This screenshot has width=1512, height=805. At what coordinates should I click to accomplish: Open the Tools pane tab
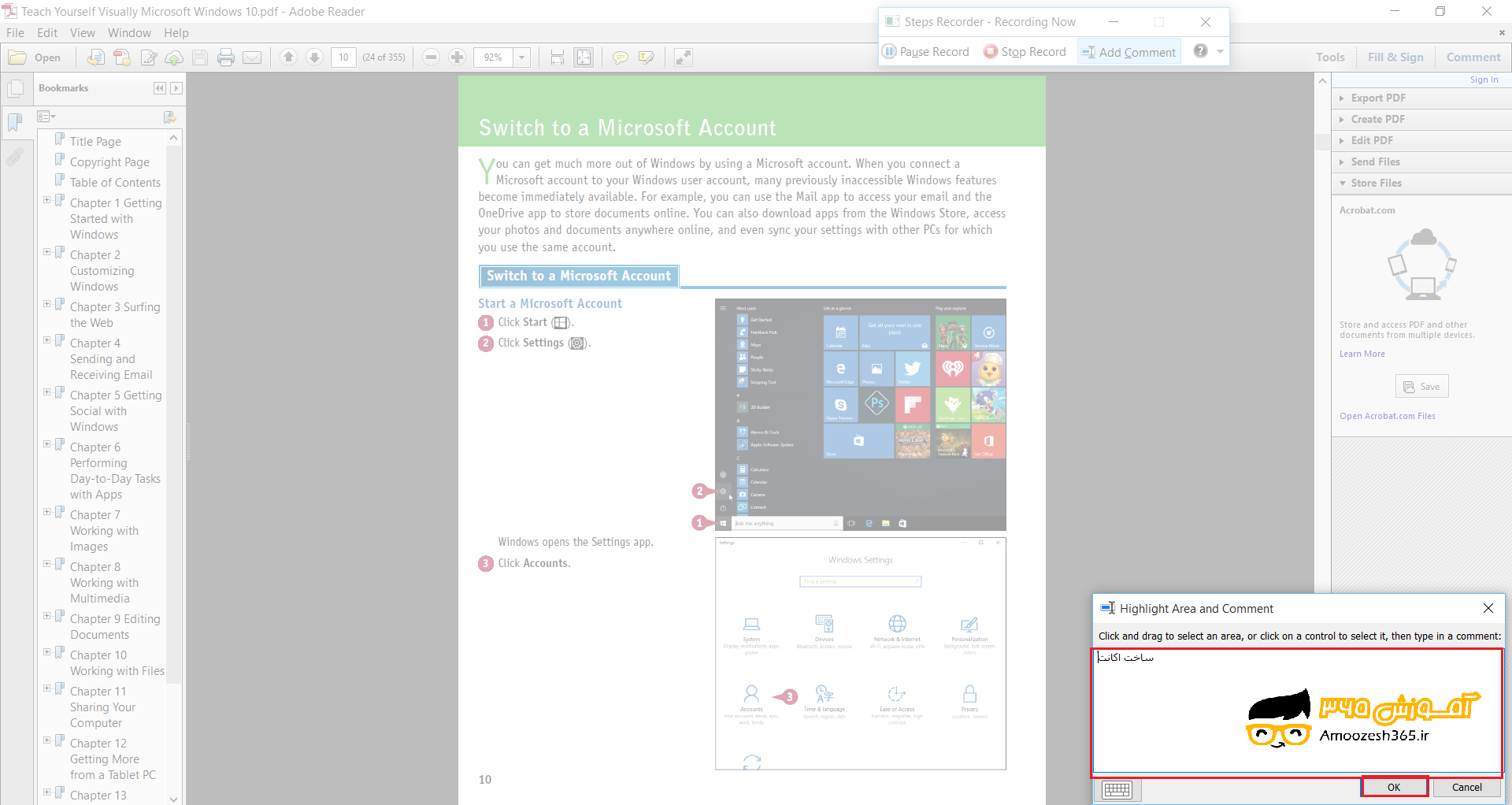tap(1330, 57)
